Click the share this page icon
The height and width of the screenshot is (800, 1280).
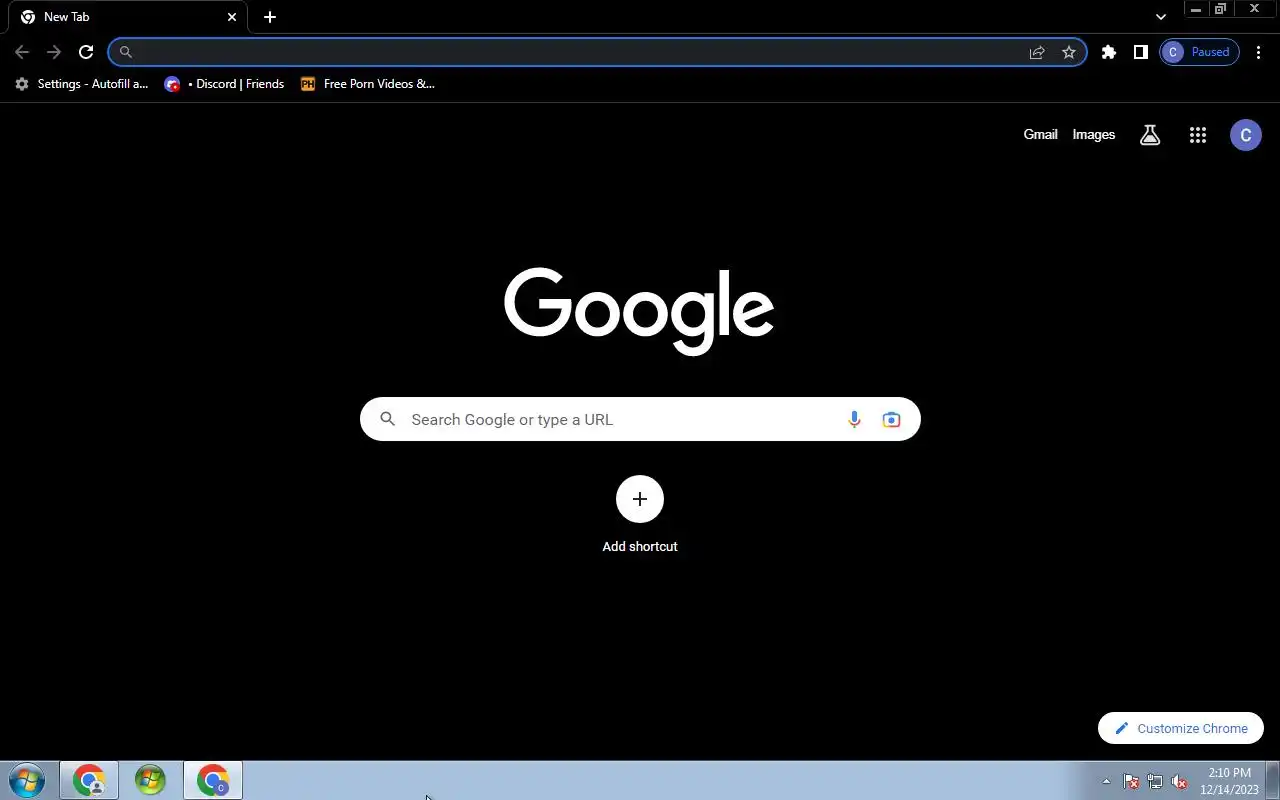coord(1037,52)
